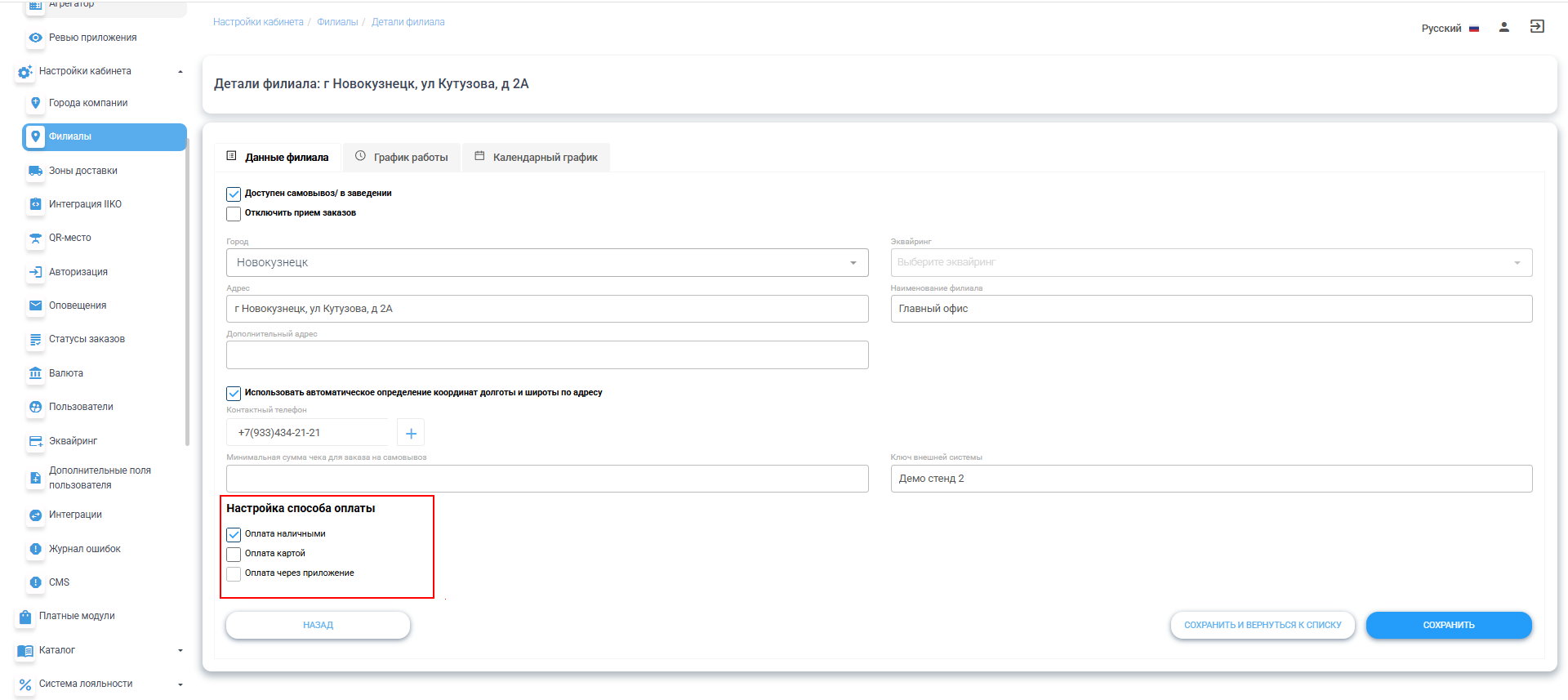This screenshot has height=700, width=1568.
Task: Open the Город dropdown with Новокузнецк
Action: tap(546, 263)
